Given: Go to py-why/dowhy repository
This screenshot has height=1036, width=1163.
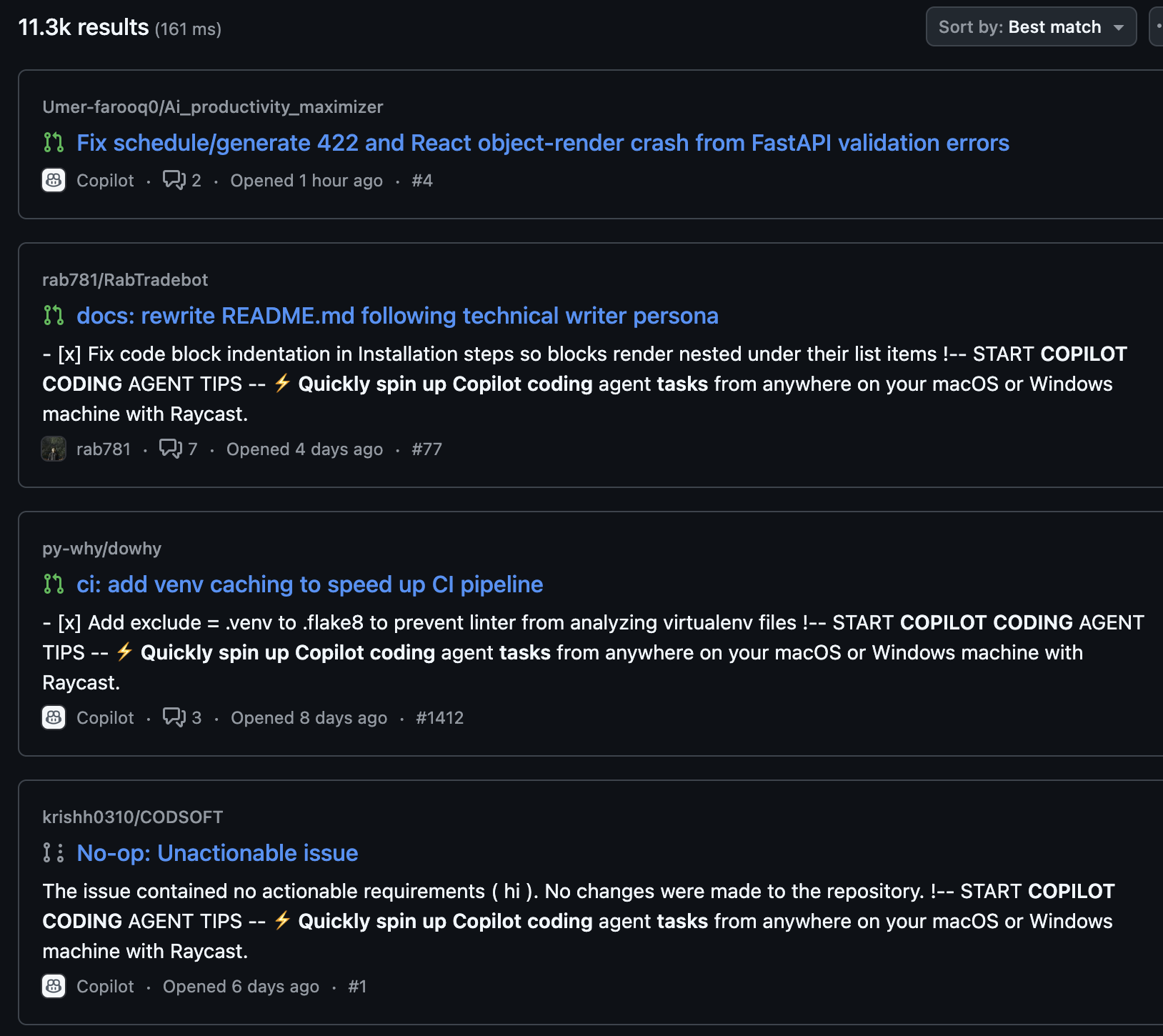Looking at the screenshot, I should coord(101,549).
